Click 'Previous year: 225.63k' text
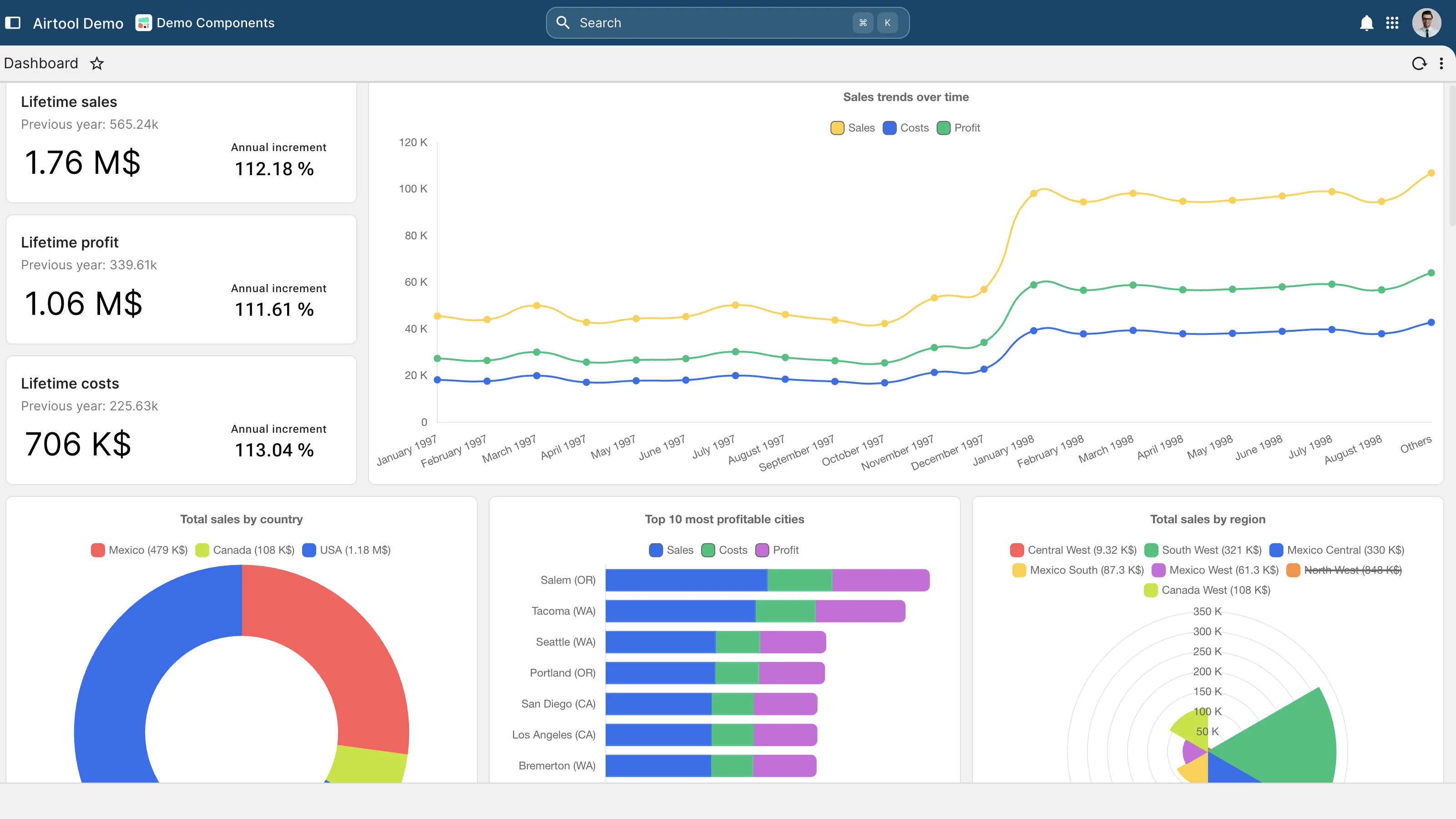 (x=89, y=406)
